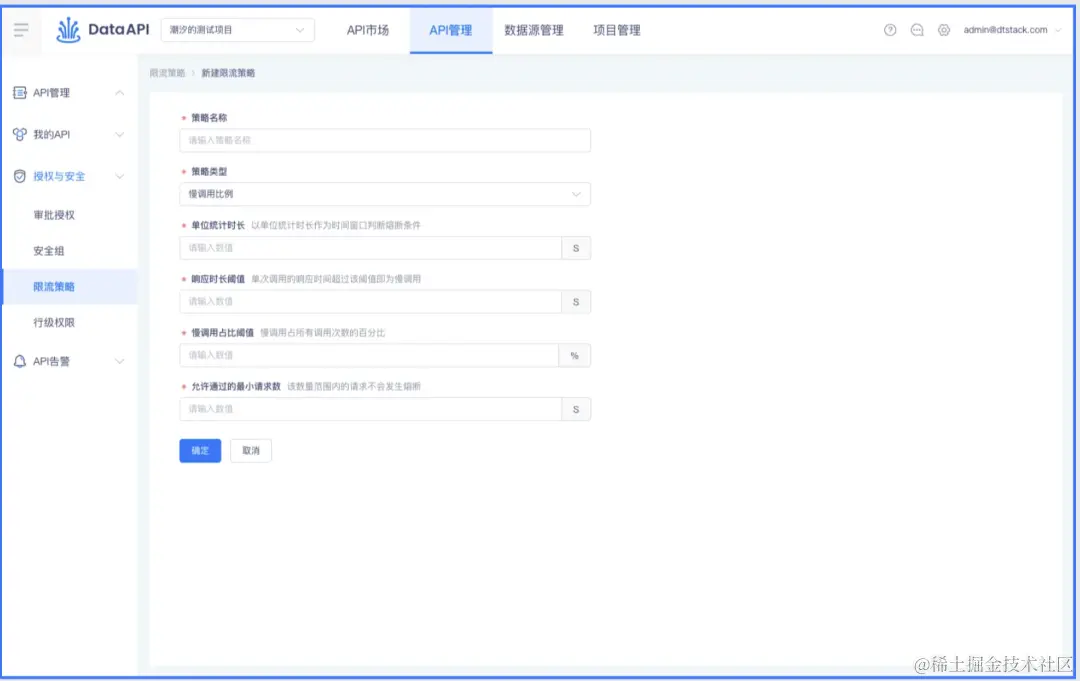Click the DataAPI logo icon
1080x681 pixels.
click(68, 29)
